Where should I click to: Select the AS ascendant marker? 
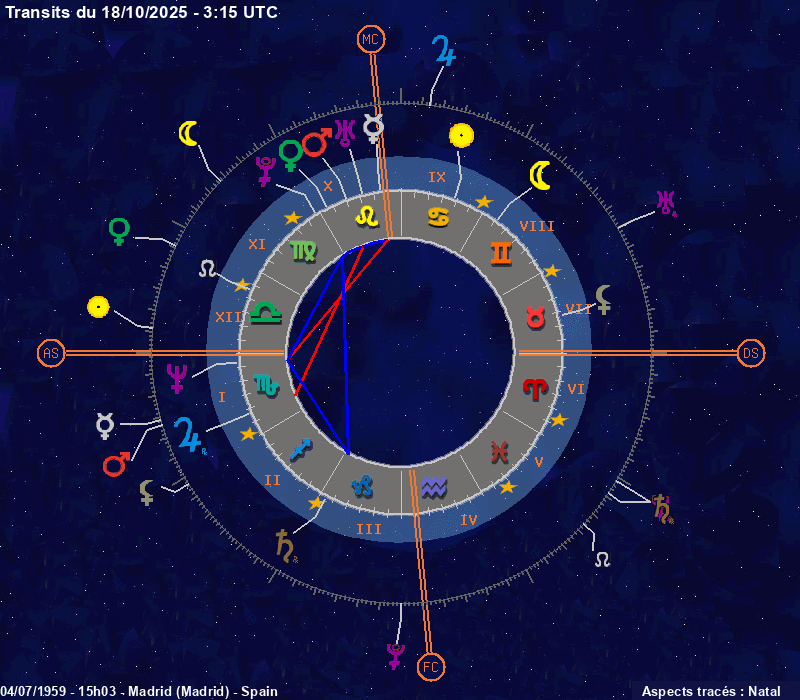(x=50, y=353)
